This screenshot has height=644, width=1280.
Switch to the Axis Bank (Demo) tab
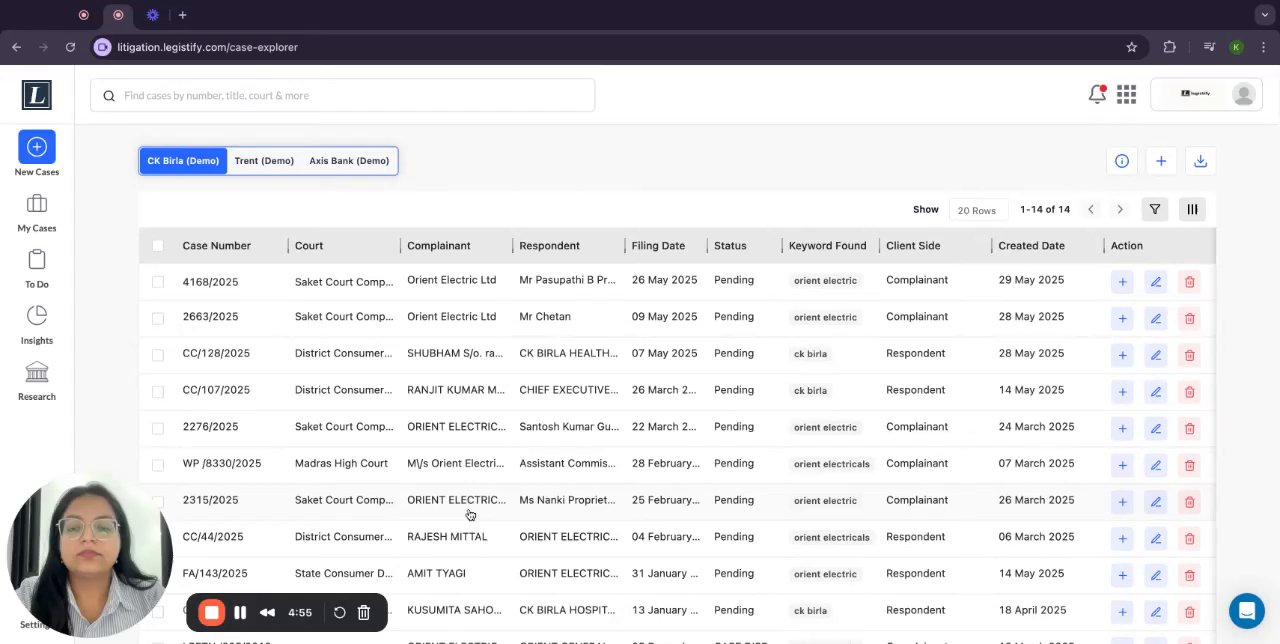(349, 161)
